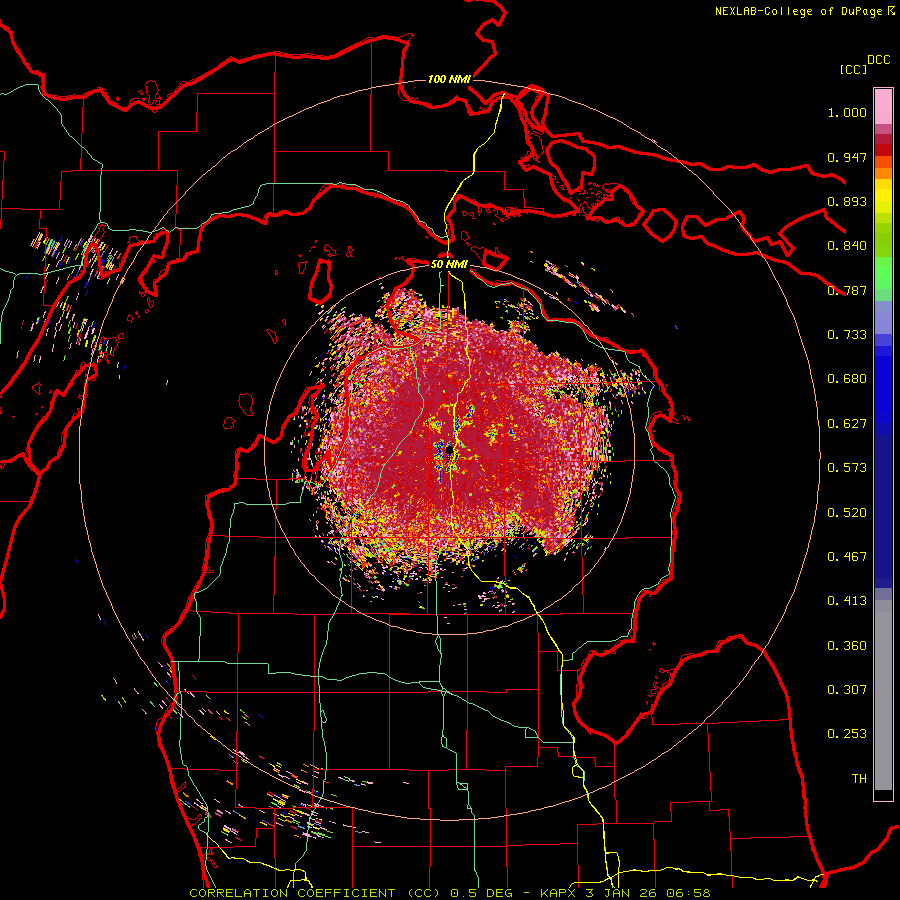Click the 0.840 legend value

coord(847,246)
